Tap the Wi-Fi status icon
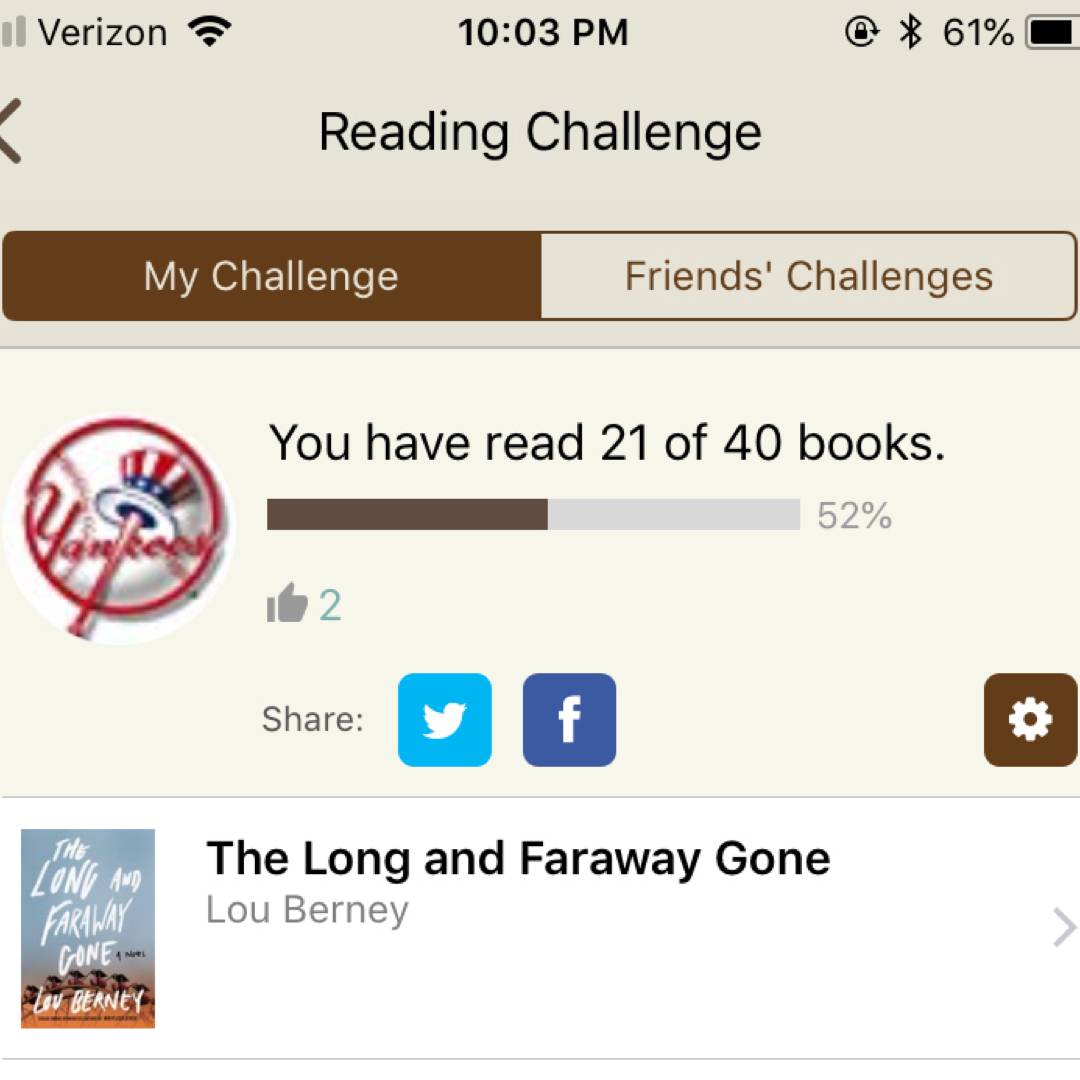 (x=209, y=33)
